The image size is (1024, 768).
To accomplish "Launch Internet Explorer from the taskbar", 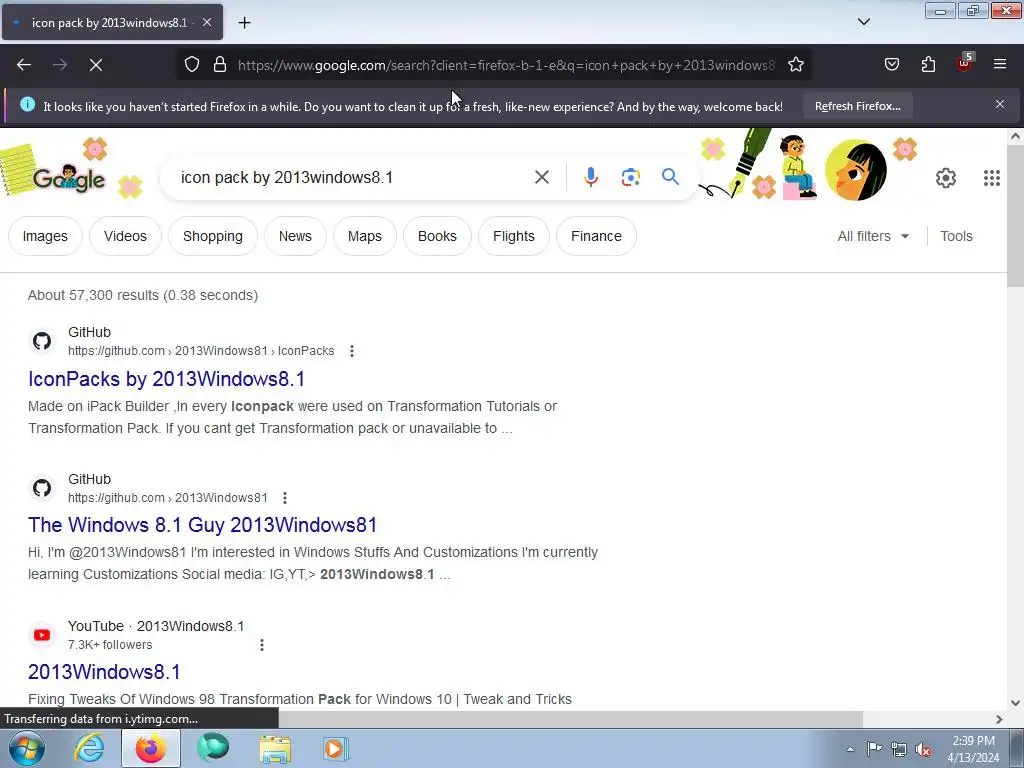I will (89, 748).
